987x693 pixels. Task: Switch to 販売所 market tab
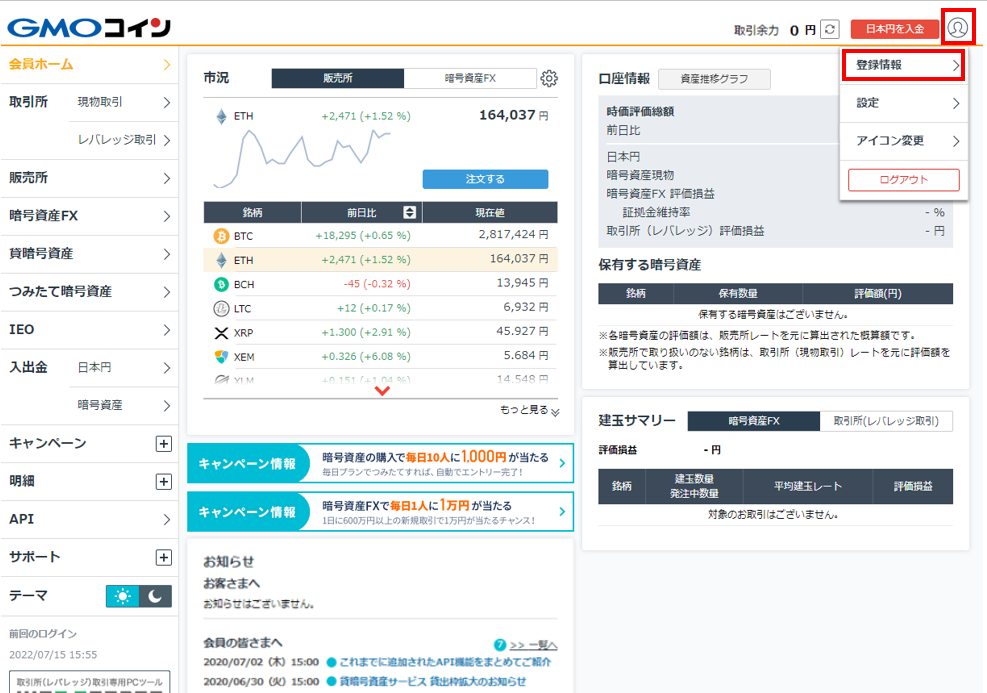[x=337, y=78]
